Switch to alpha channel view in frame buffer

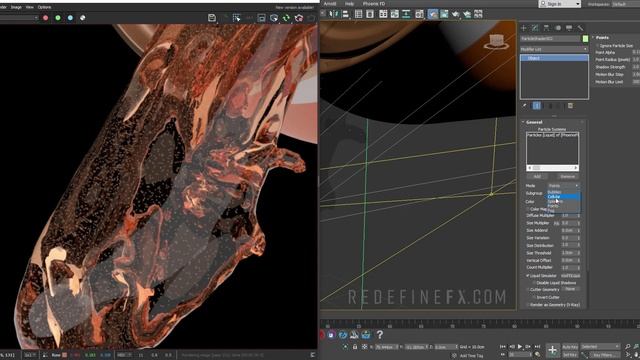click(82, 18)
